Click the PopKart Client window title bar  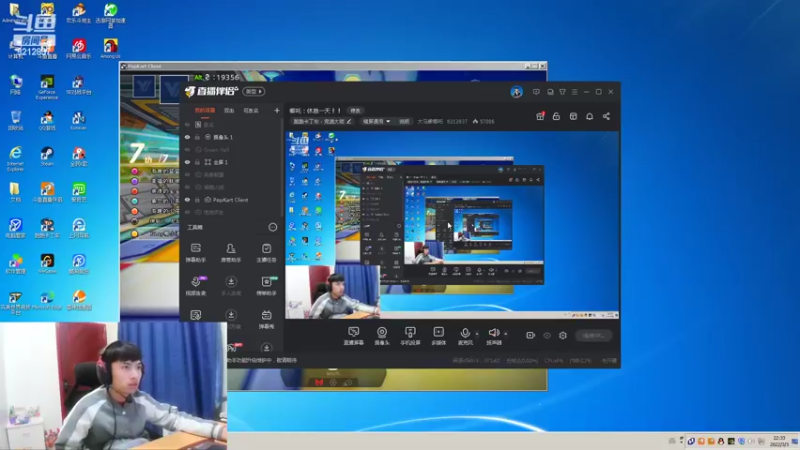[333, 66]
